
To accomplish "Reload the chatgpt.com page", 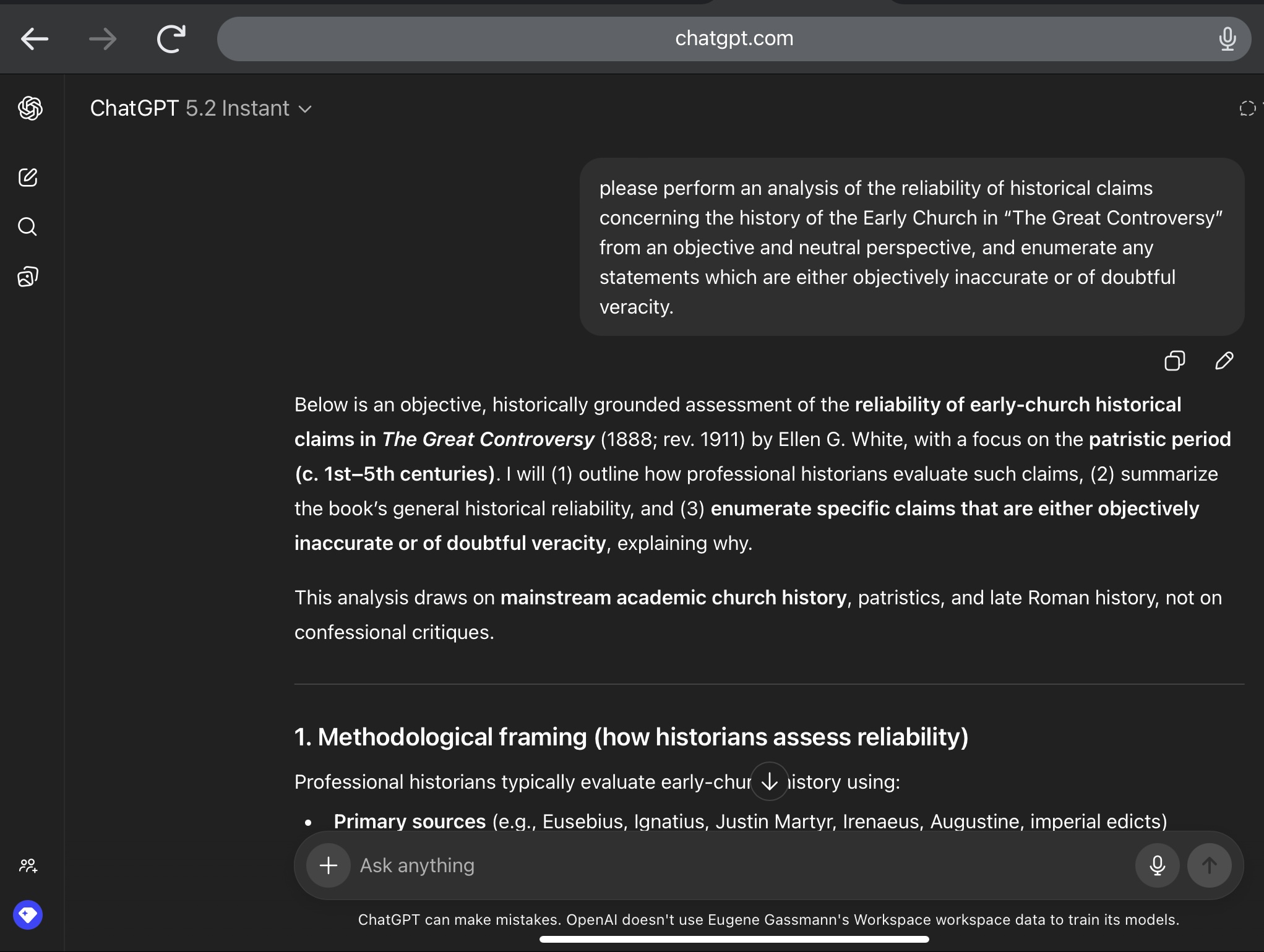I will pos(171,39).
